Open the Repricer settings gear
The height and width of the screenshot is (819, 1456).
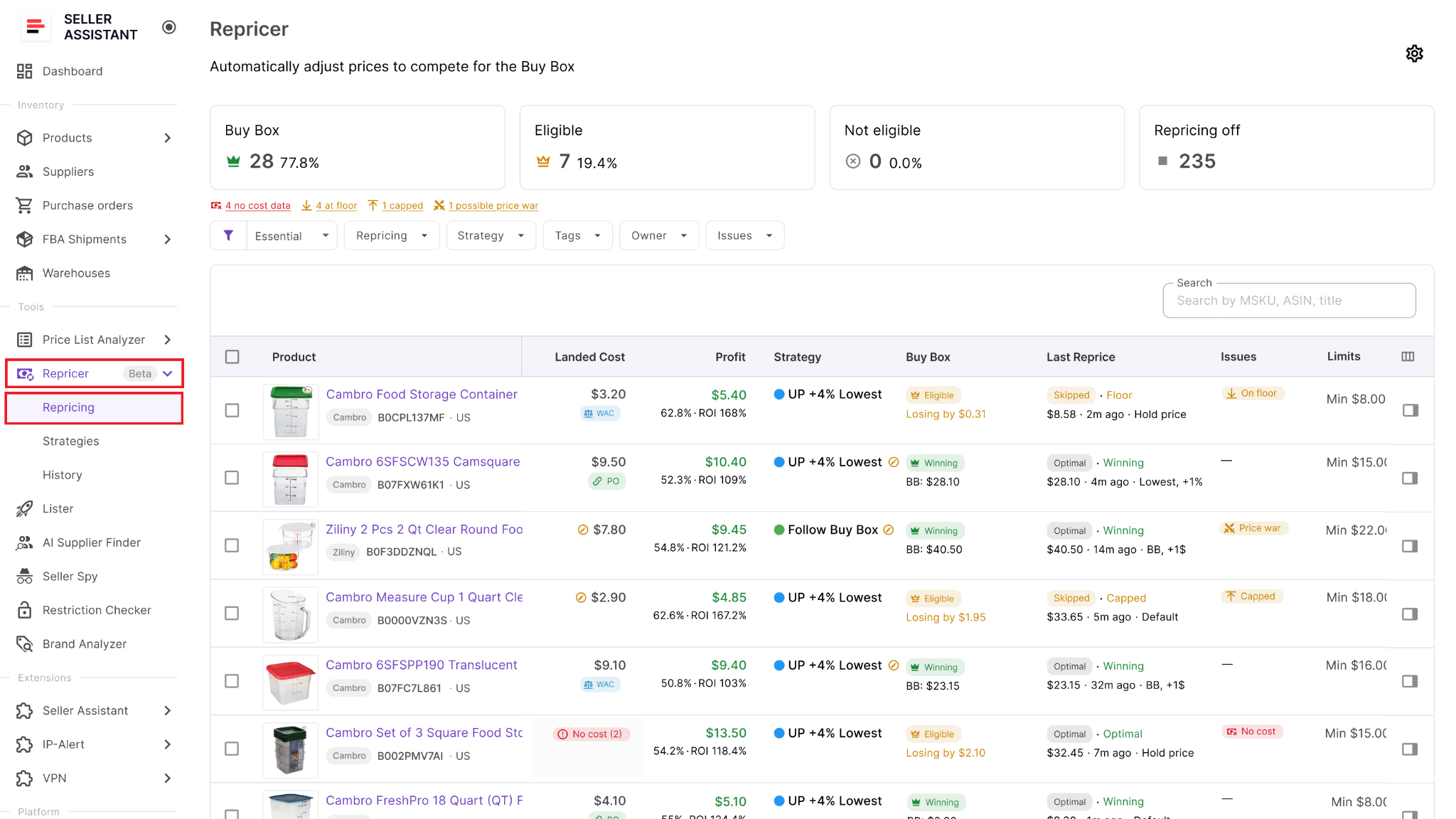coord(1414,53)
